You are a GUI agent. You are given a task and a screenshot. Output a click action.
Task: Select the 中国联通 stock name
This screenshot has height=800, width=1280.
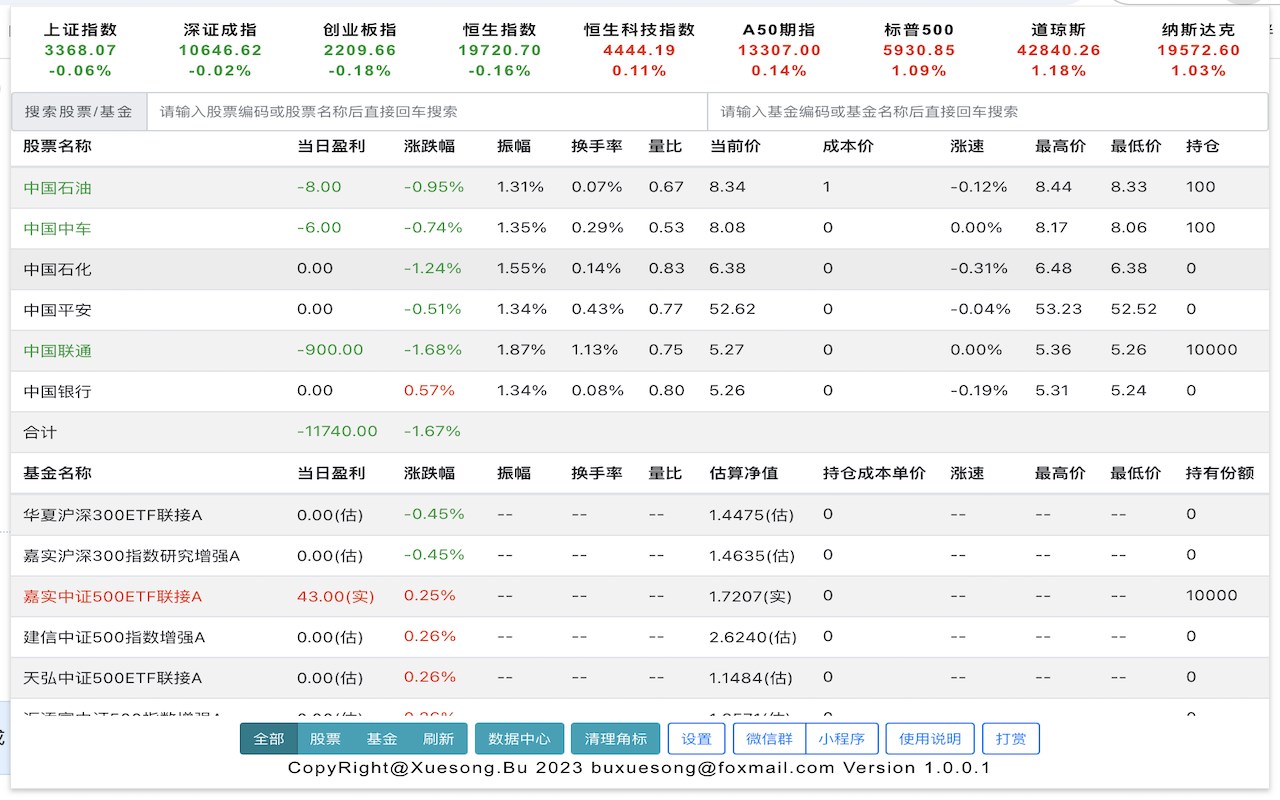[57, 350]
